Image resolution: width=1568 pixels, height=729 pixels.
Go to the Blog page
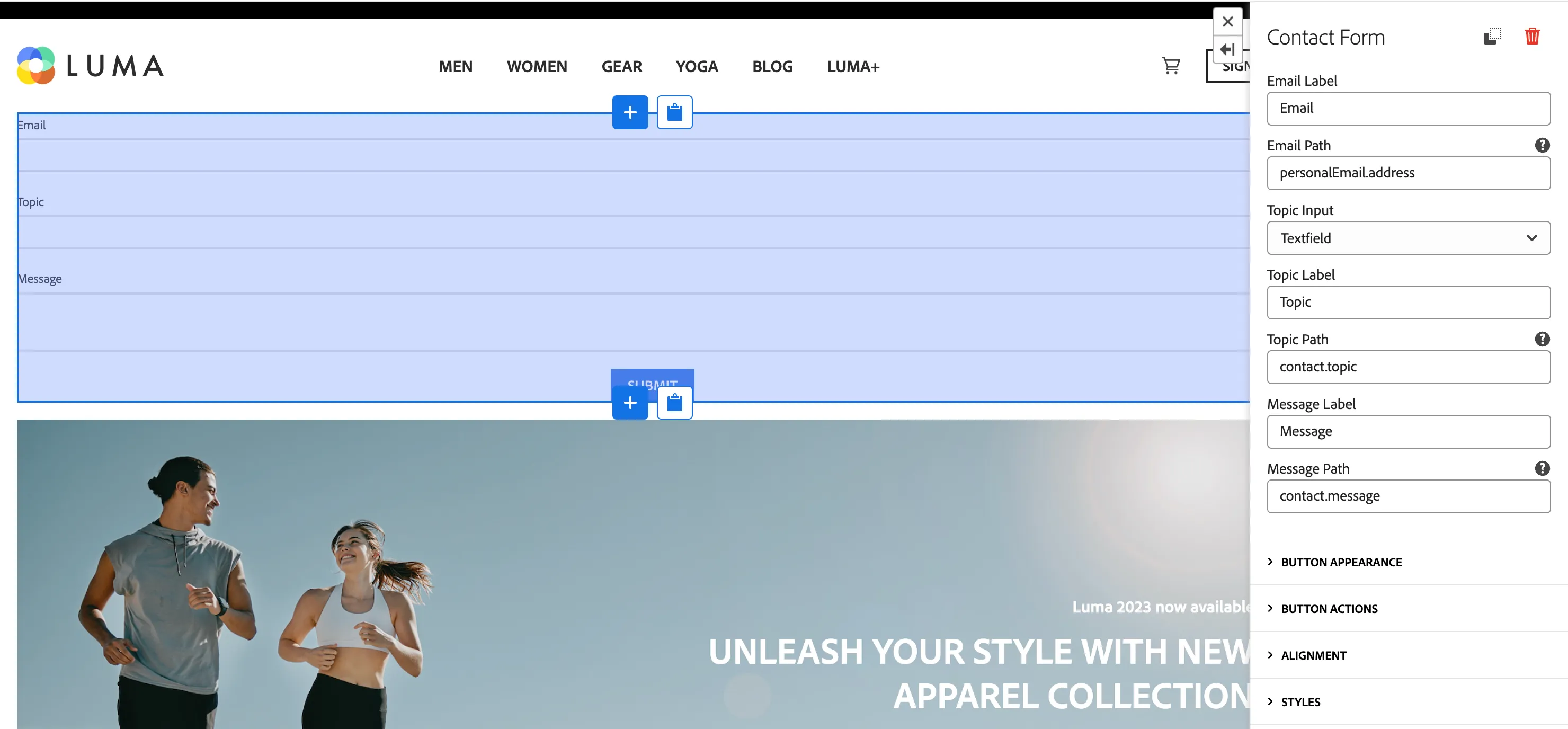click(772, 66)
